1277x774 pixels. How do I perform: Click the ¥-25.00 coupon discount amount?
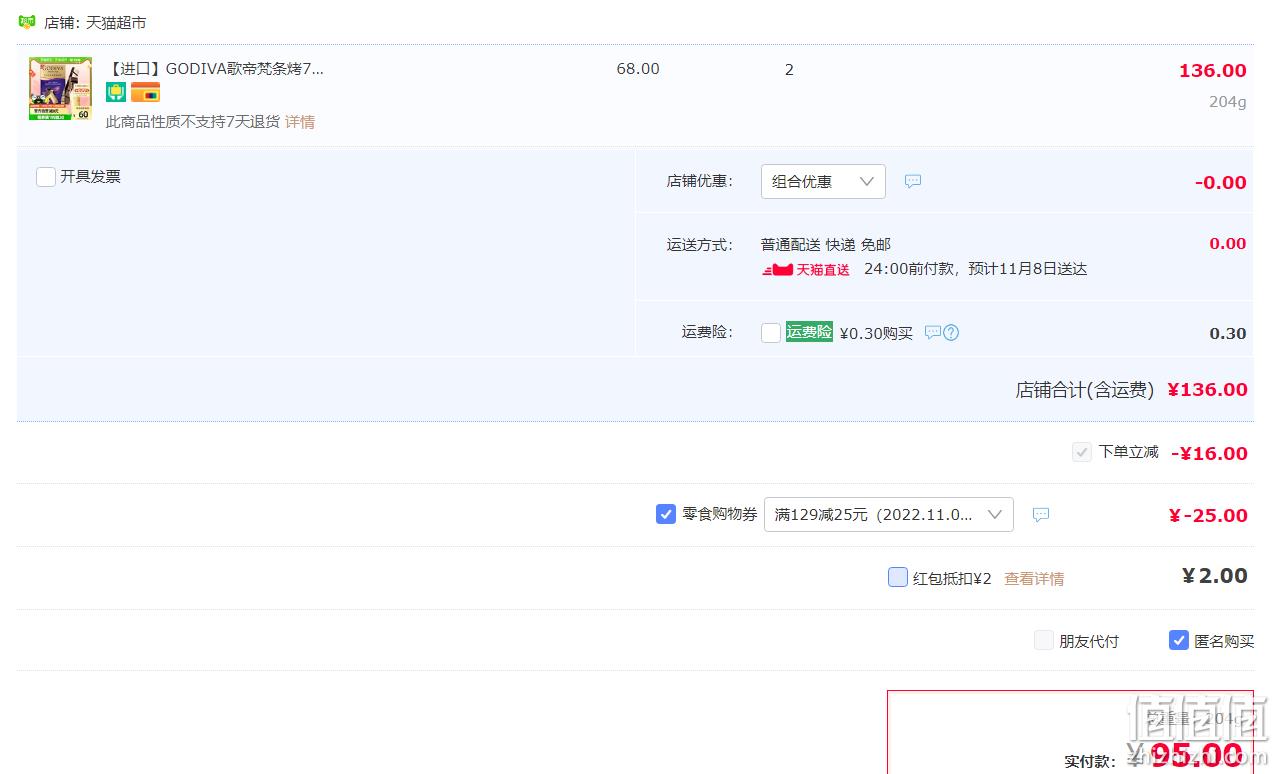pyautogui.click(x=1208, y=516)
